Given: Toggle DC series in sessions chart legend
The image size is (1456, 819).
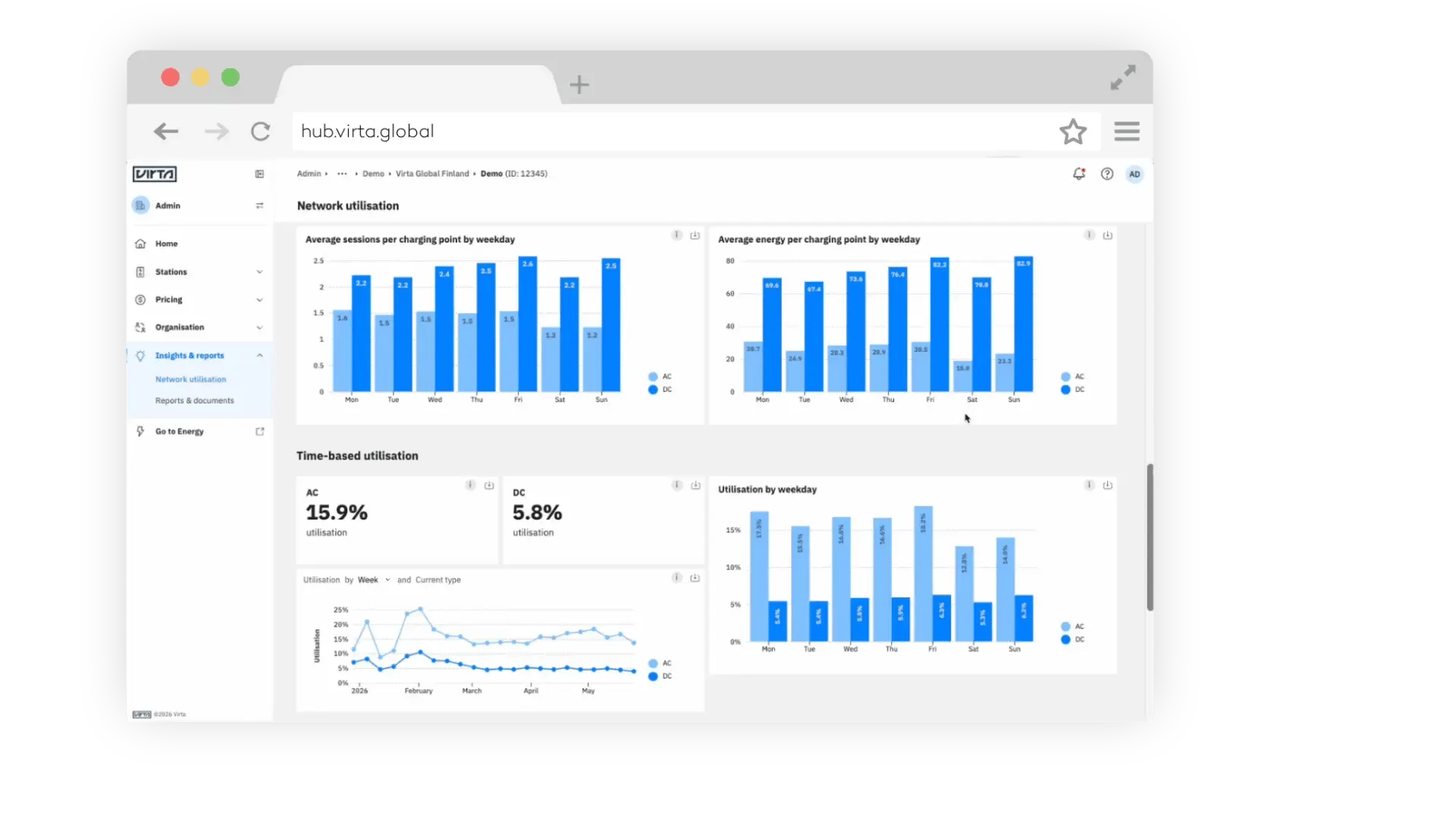Looking at the screenshot, I should point(660,390).
